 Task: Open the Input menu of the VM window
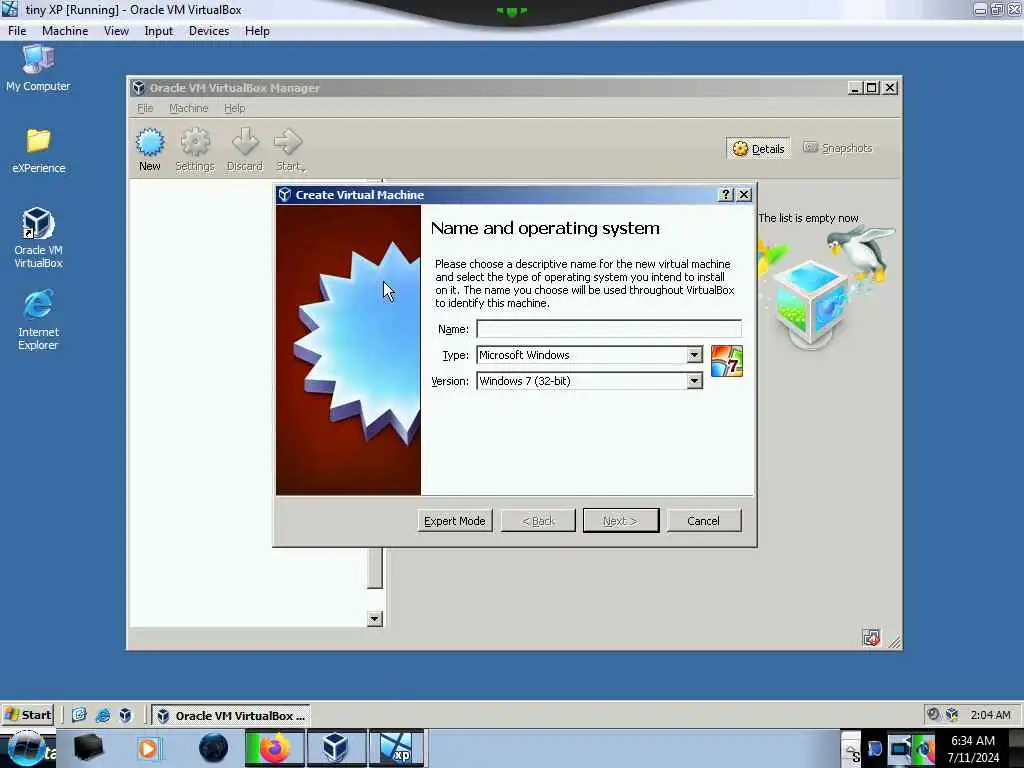coord(159,31)
